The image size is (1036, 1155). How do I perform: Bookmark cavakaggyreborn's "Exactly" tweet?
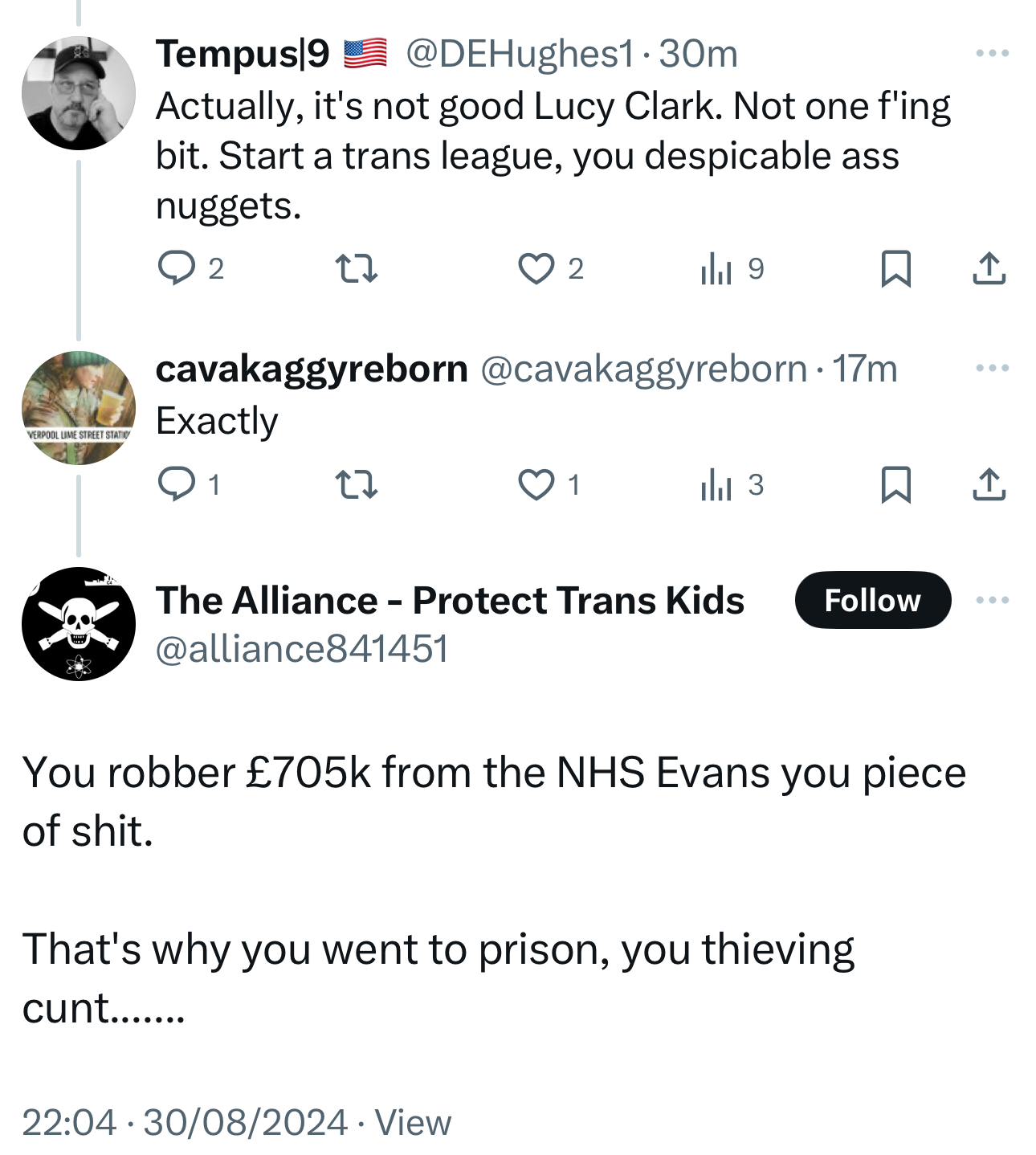tap(895, 484)
